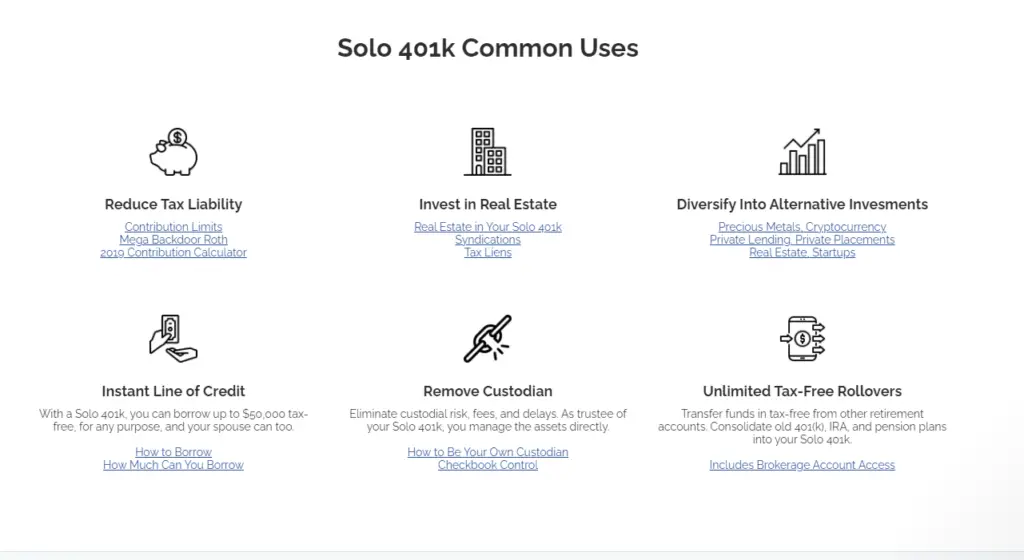Click the rising bar chart icon
The height and width of the screenshot is (560, 1024).
(x=802, y=152)
